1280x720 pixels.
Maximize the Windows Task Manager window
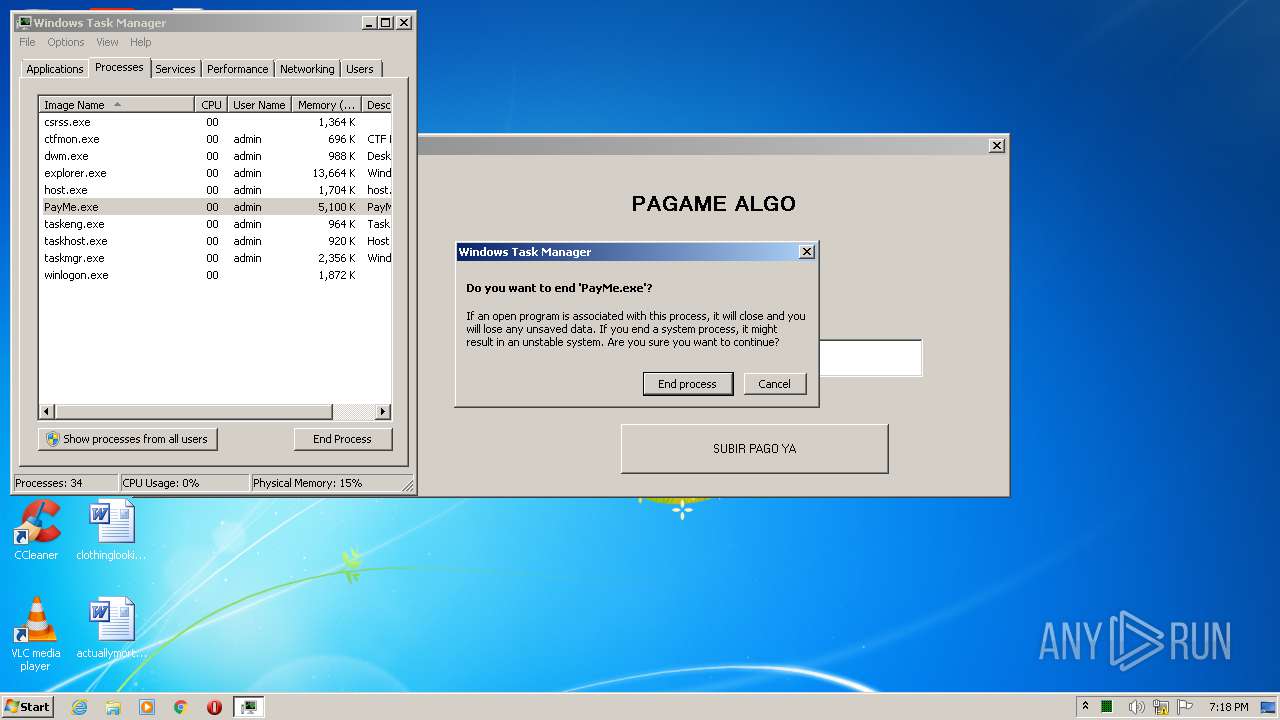386,22
